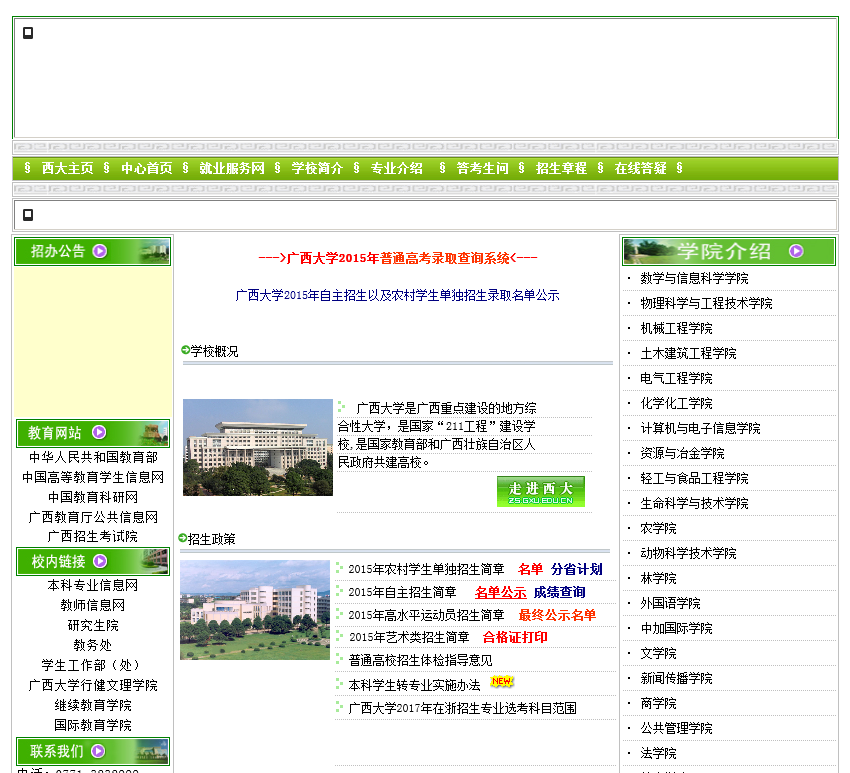Screen dimensions: 850x773
Task: Click the green arrow icon beside 招生政策
Action: point(183,538)
